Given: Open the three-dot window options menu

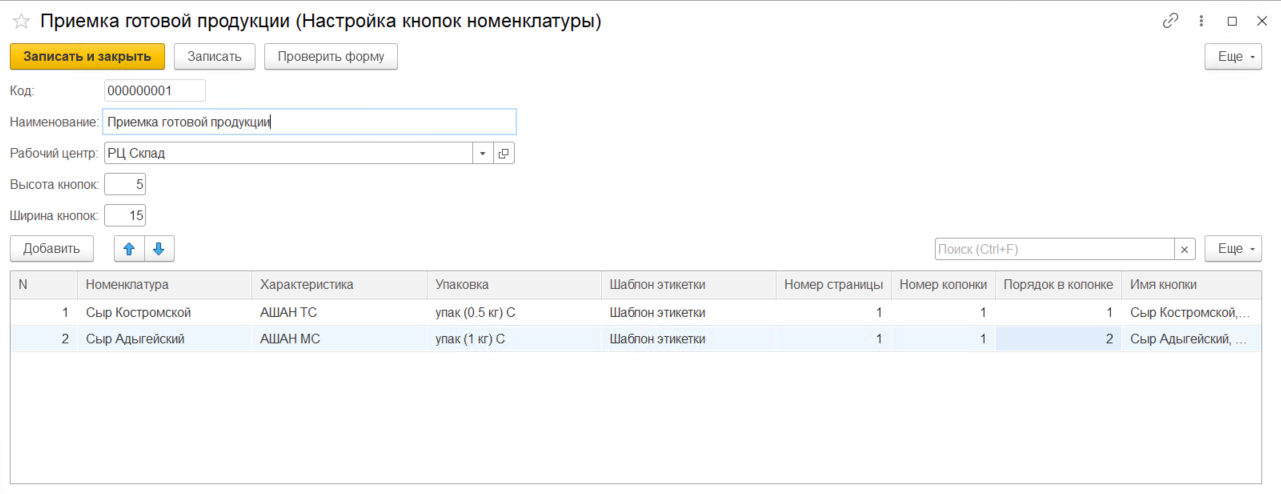Looking at the screenshot, I should (1201, 21).
